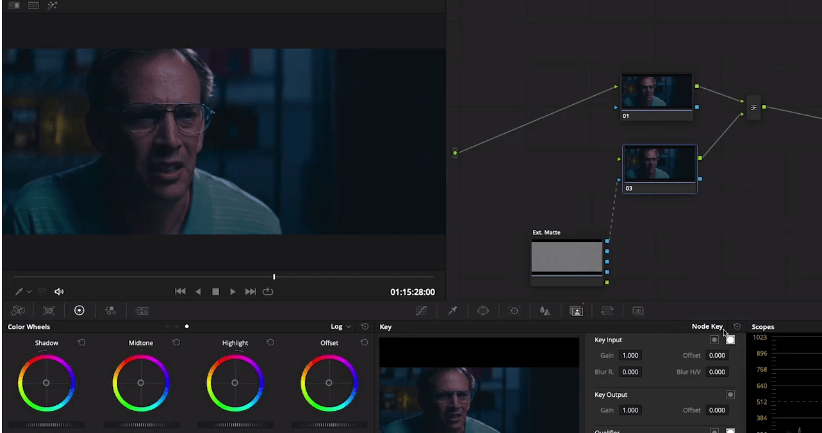Open the Camera Raw palette
Screen dimensions: 822x433
[18, 311]
